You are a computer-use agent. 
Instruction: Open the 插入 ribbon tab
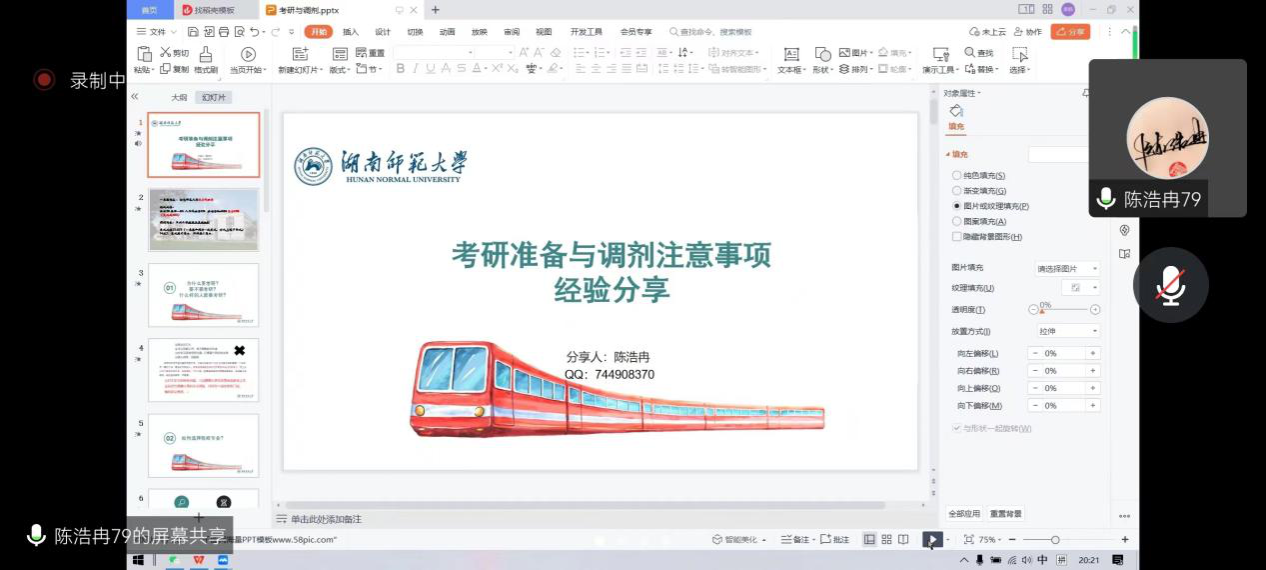[350, 32]
